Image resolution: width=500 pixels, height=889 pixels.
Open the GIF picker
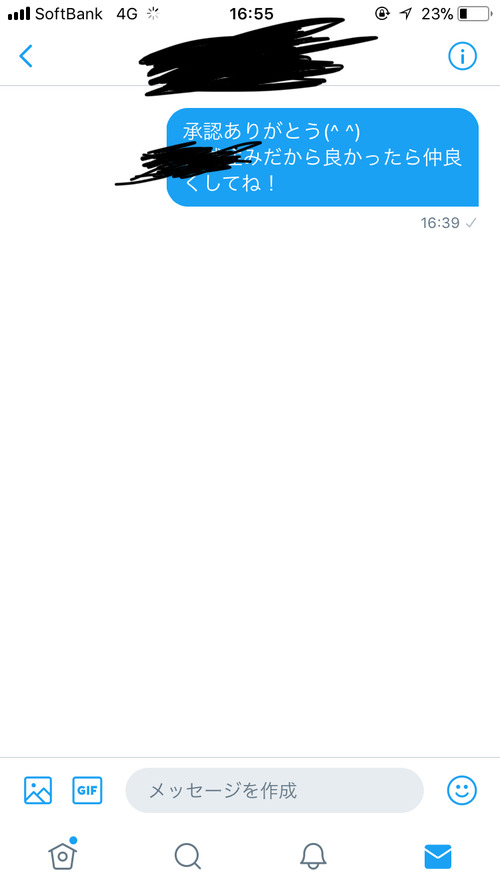[x=87, y=790]
